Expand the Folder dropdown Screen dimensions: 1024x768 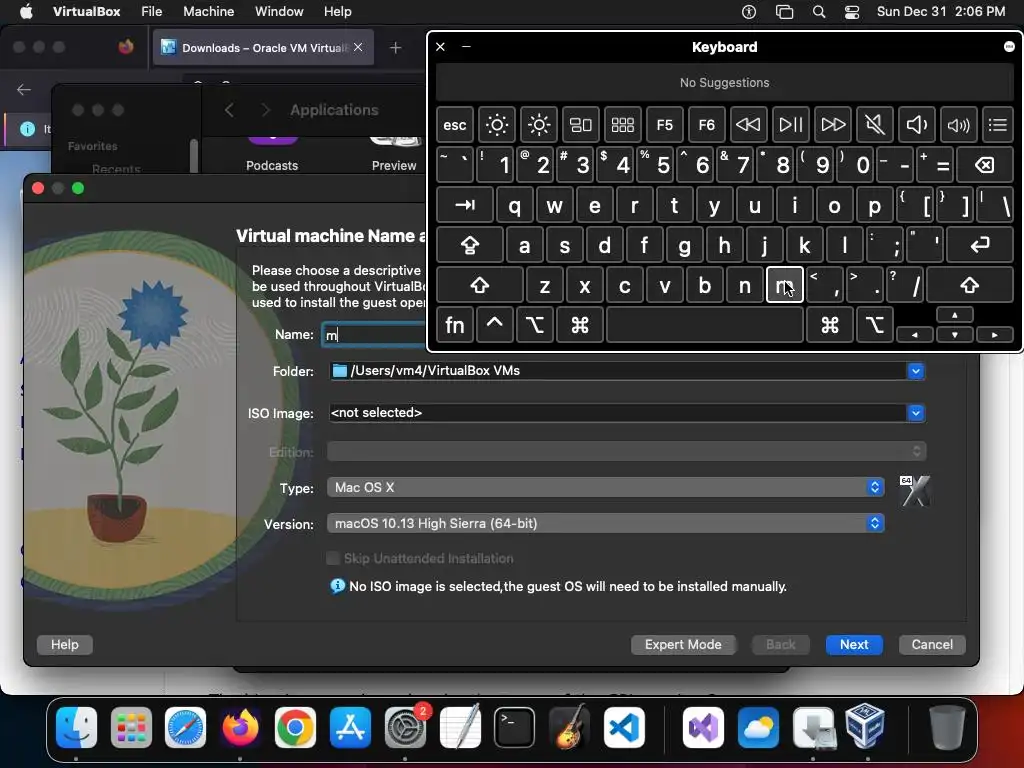point(916,371)
